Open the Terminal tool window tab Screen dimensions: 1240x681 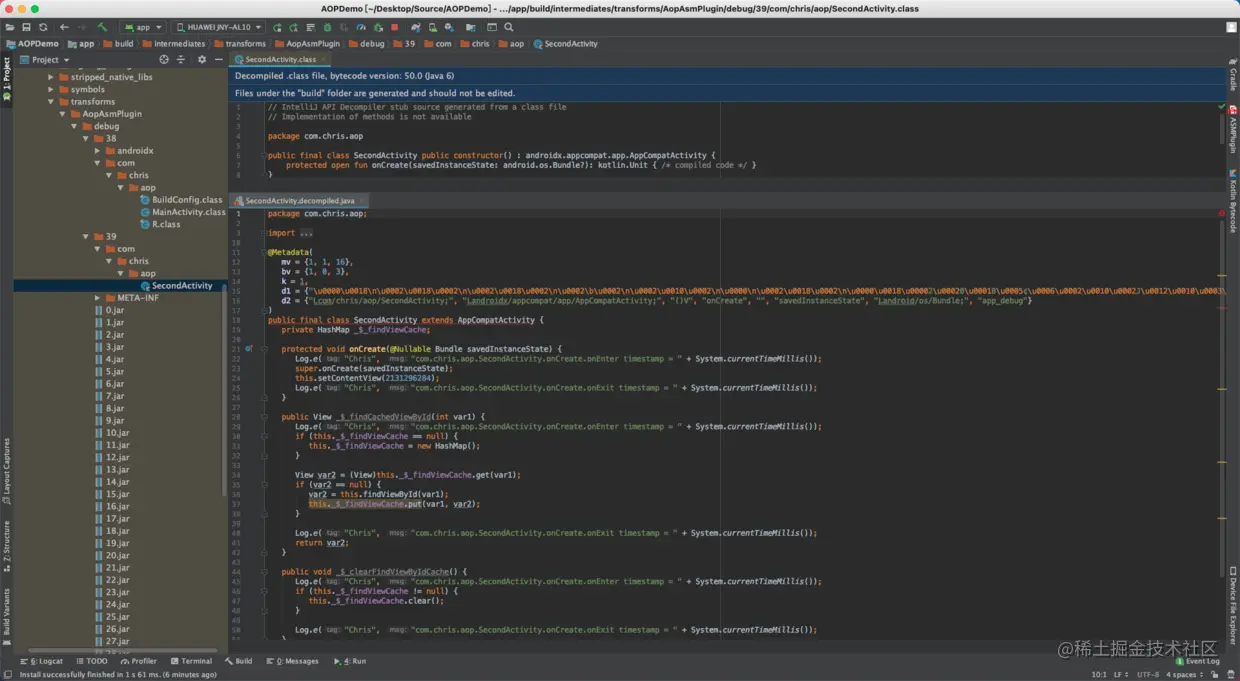coord(191,661)
